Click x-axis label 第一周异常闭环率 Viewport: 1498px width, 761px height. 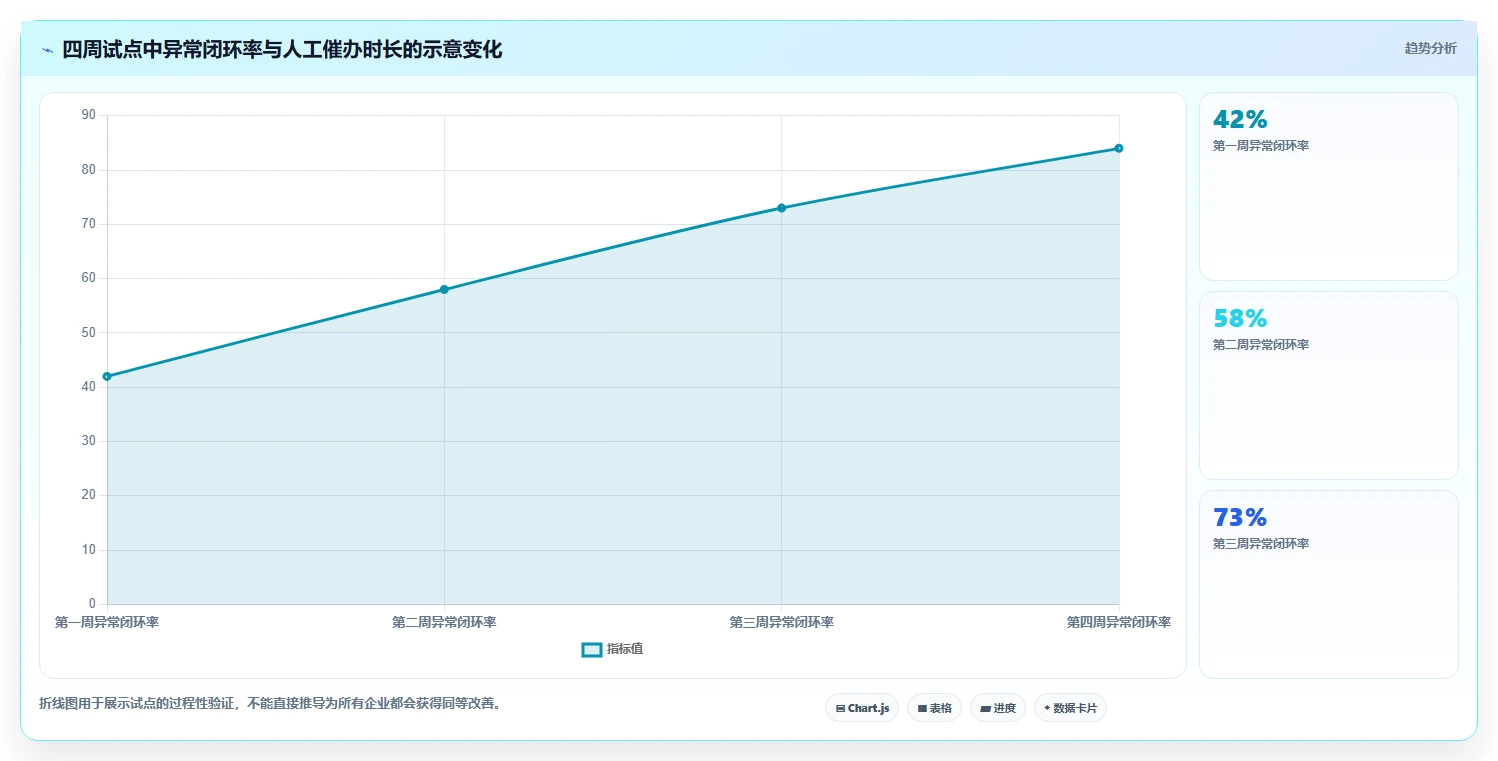point(107,622)
